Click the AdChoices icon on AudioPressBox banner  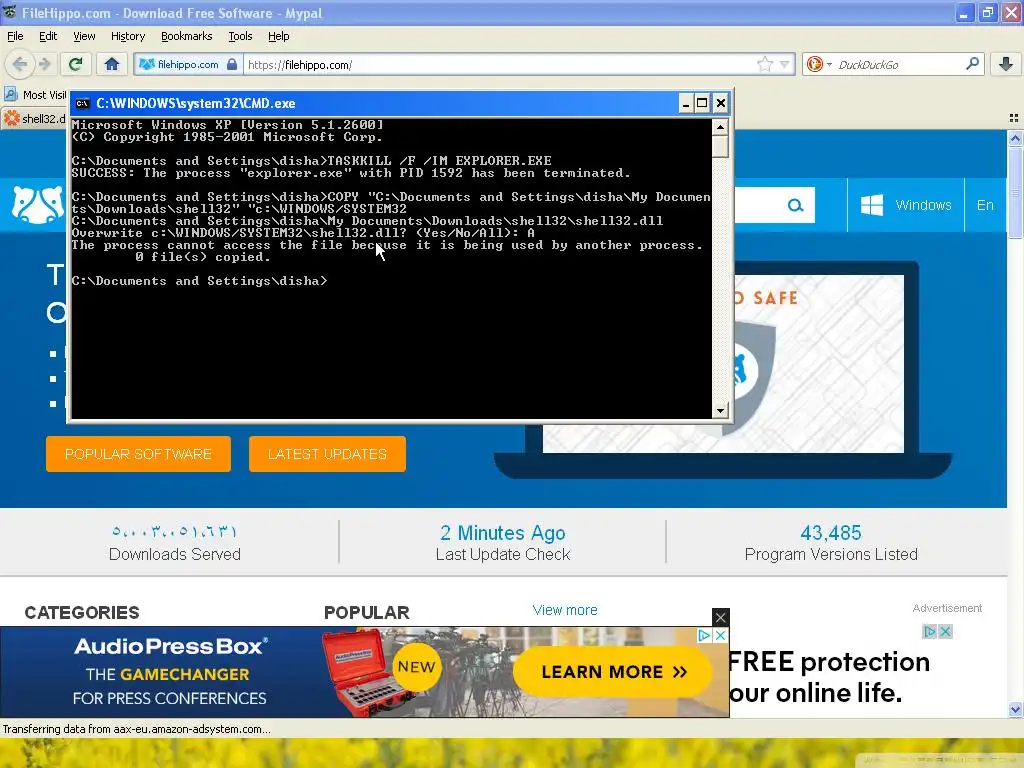tap(704, 635)
